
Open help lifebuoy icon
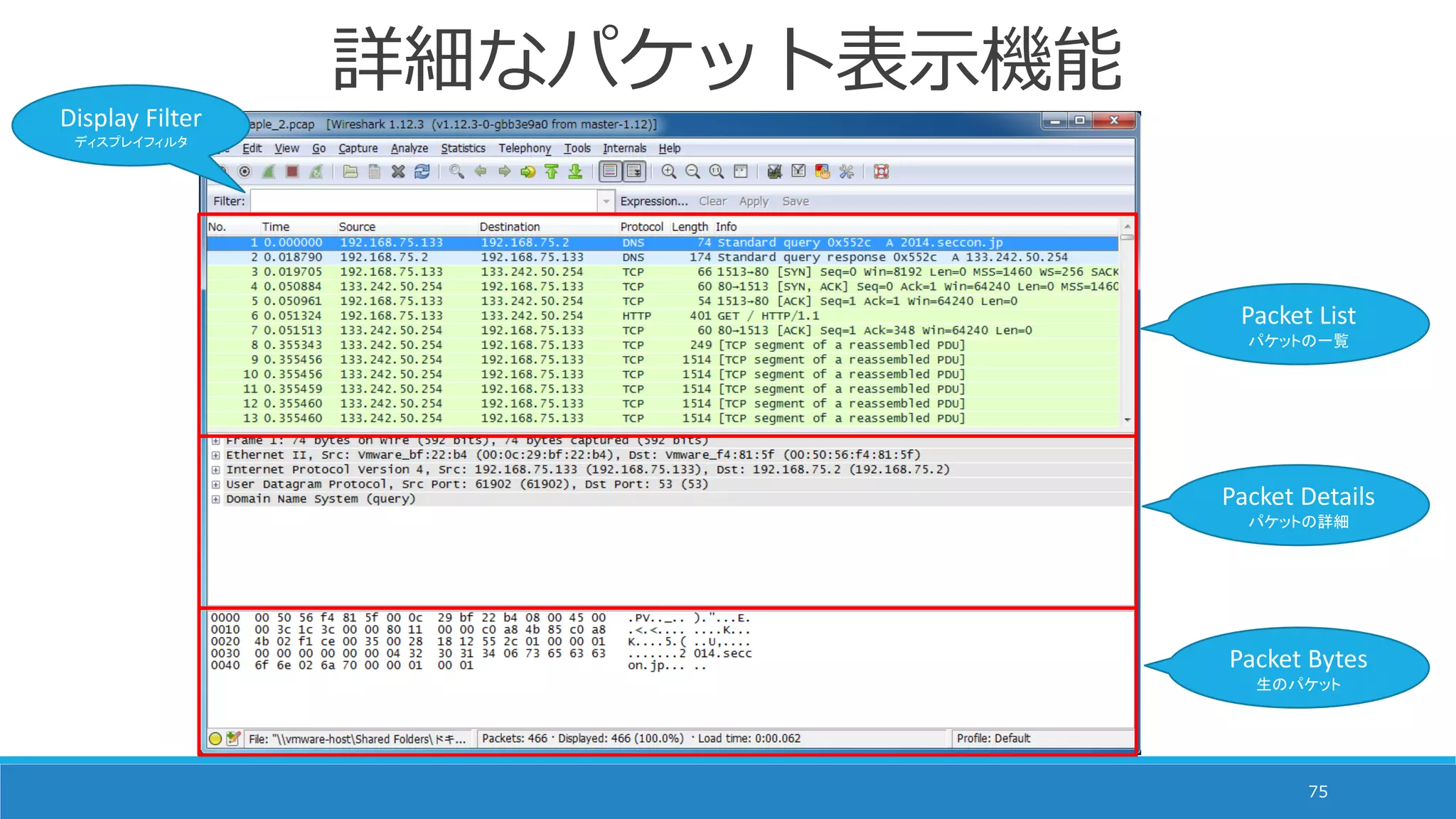pyautogui.click(x=882, y=171)
